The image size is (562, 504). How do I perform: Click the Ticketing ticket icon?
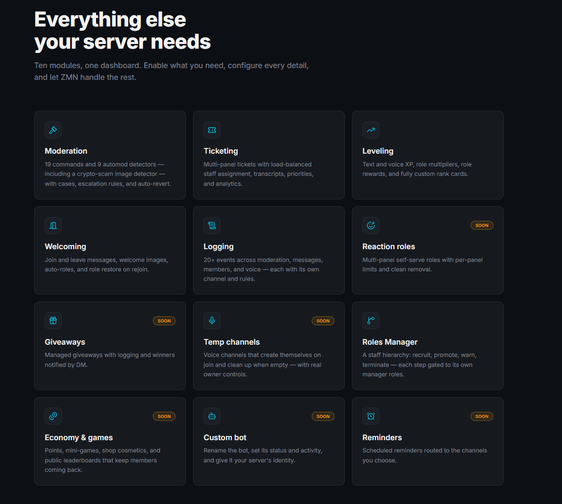[212, 130]
